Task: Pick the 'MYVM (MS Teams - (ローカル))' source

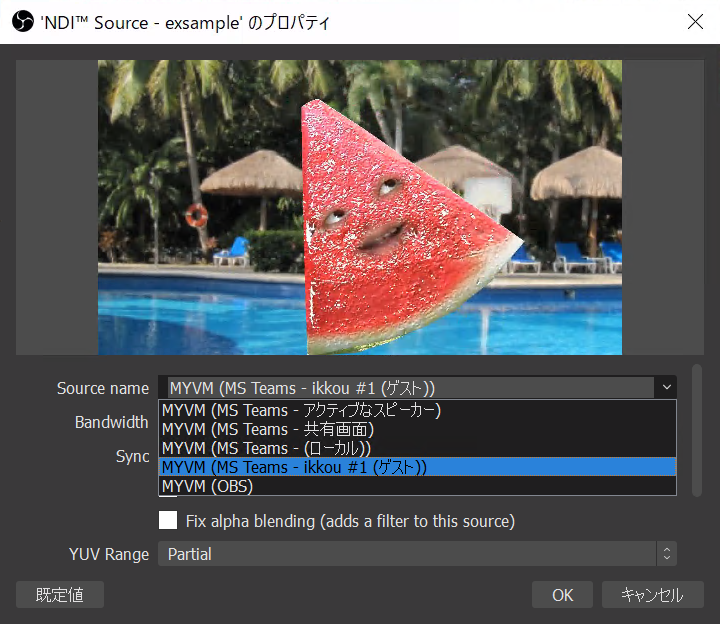Action: point(417,448)
